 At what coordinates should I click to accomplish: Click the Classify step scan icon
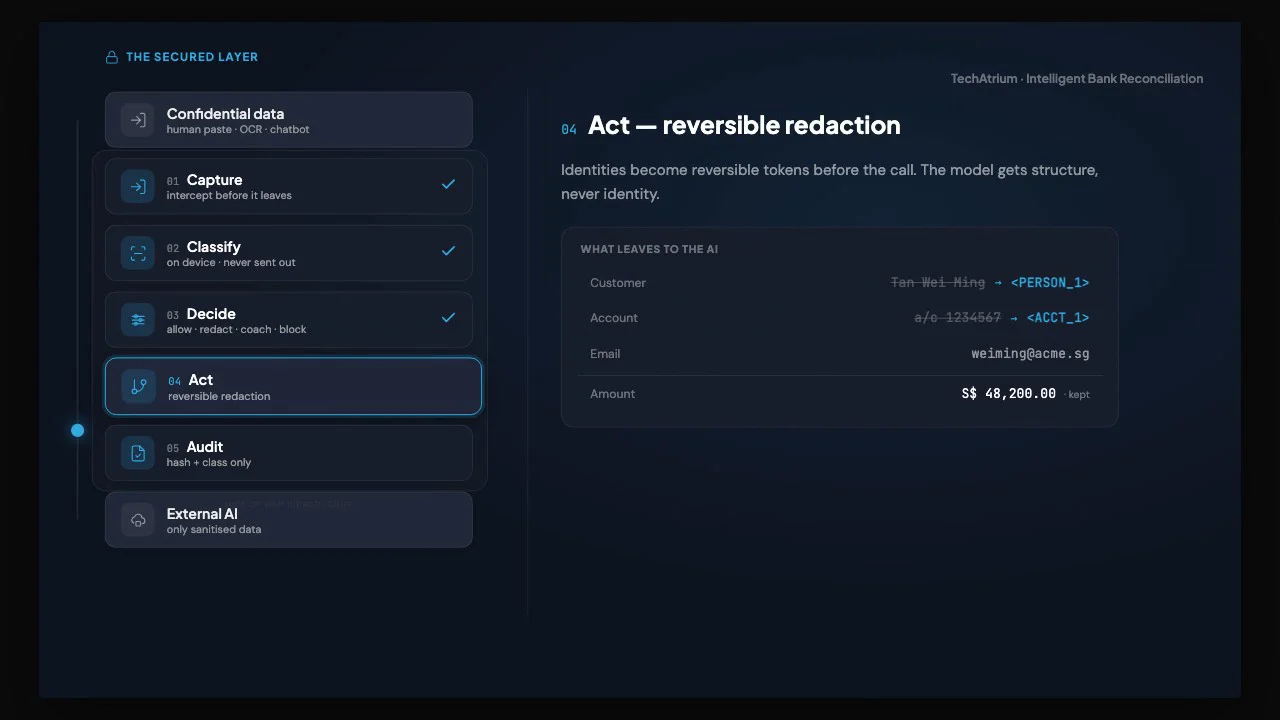(x=138, y=253)
